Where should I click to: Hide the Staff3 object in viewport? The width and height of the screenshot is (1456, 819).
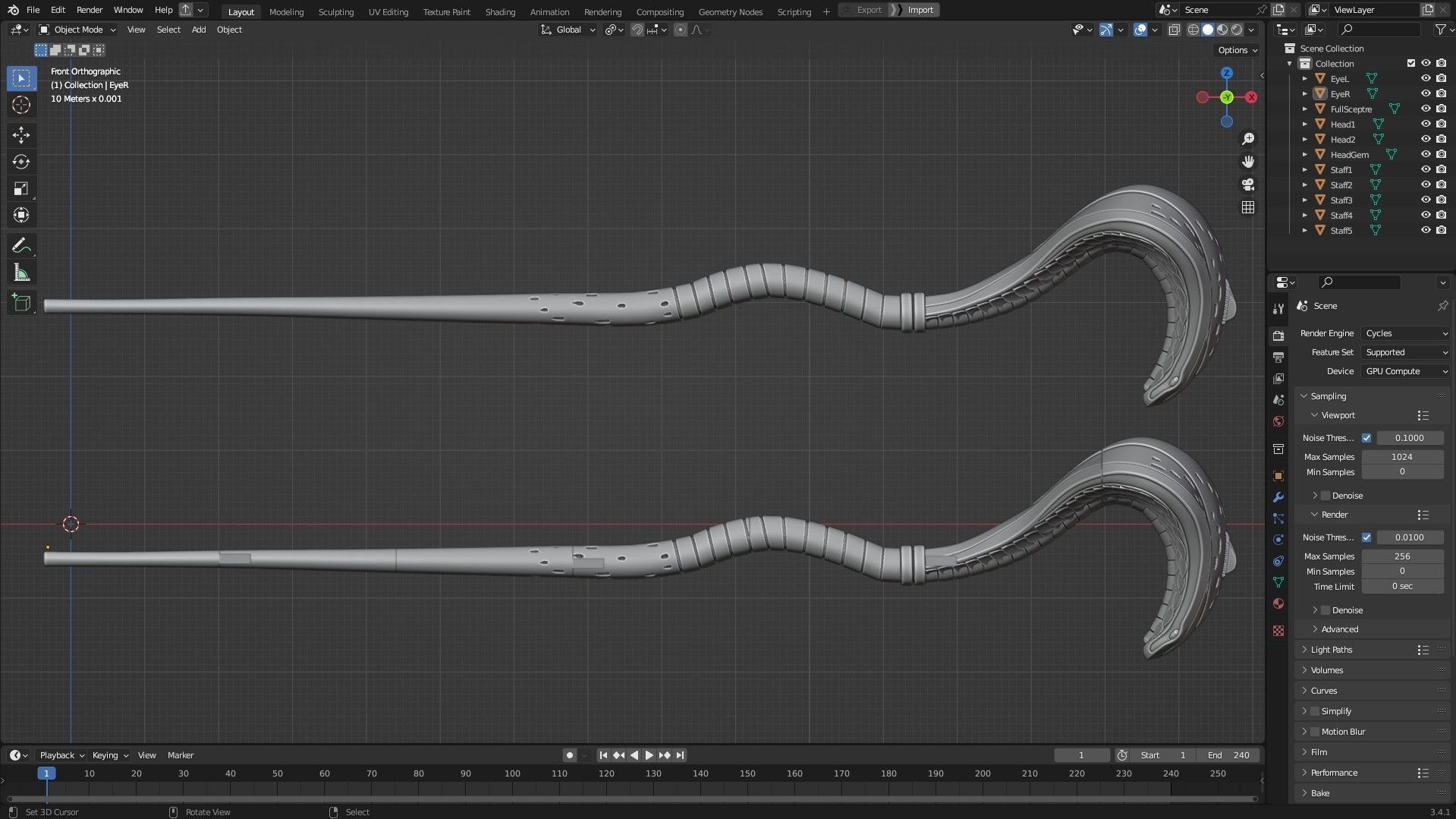(x=1426, y=200)
